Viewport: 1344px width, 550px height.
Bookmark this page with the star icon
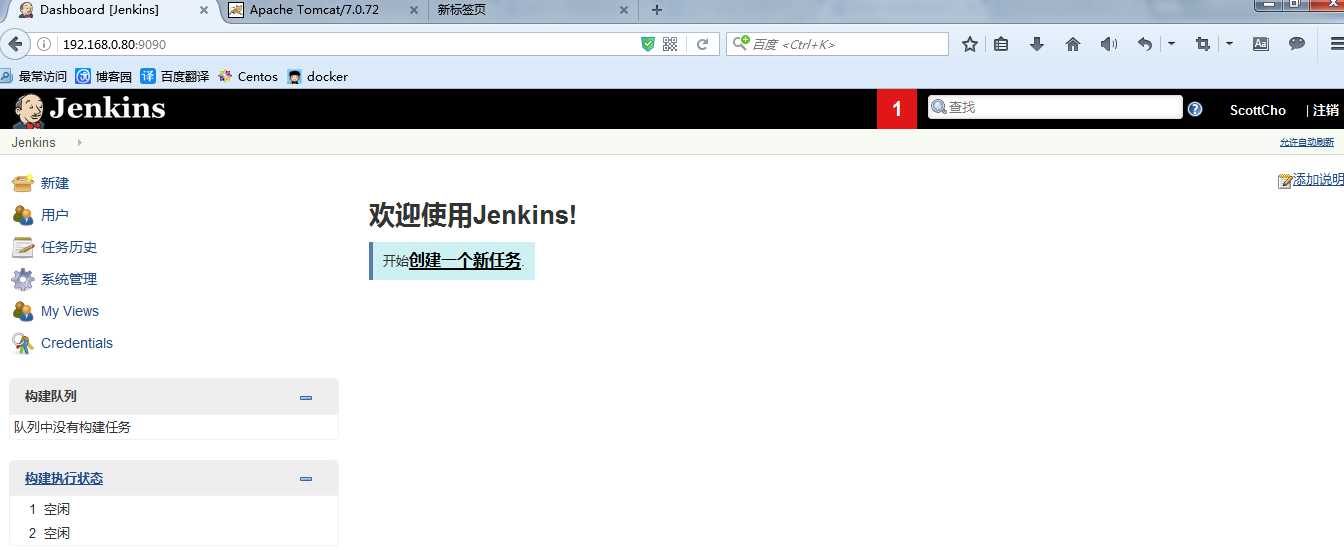[x=969, y=44]
